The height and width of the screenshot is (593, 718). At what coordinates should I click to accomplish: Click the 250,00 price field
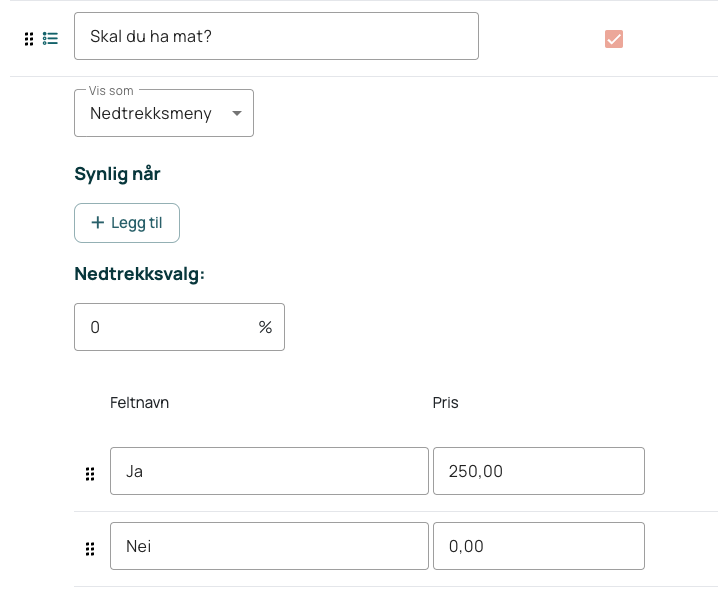(x=539, y=471)
